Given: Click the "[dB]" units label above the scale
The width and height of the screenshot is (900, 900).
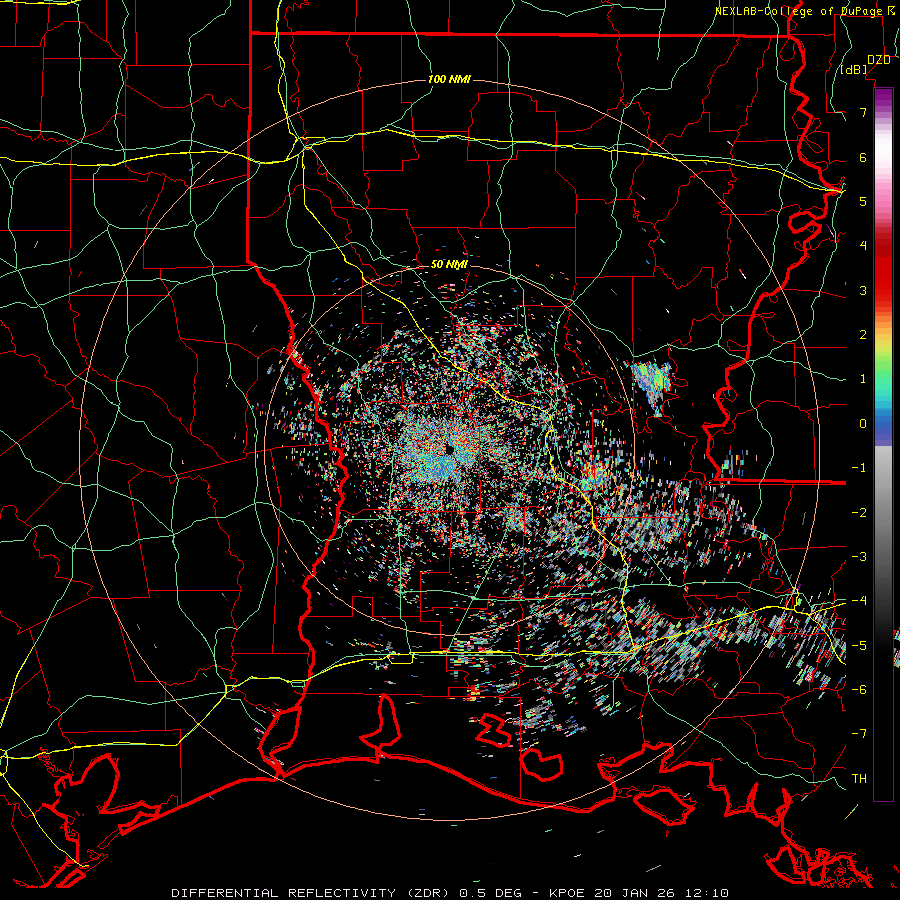Looking at the screenshot, I should pyautogui.click(x=854, y=70).
